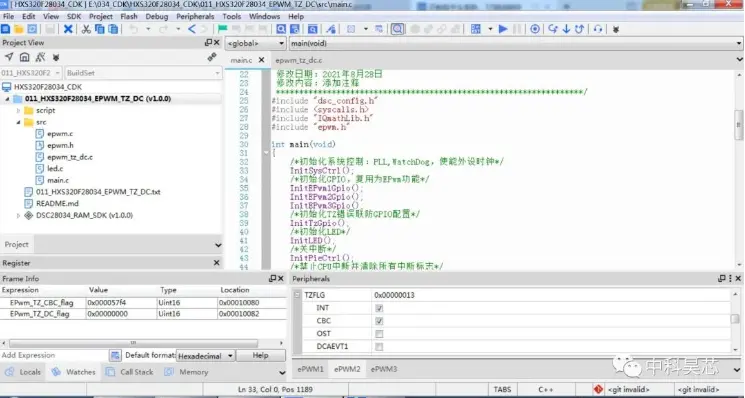Toggle the DCAEVT1 checkbox
This screenshot has height=398, width=745.
click(379, 347)
